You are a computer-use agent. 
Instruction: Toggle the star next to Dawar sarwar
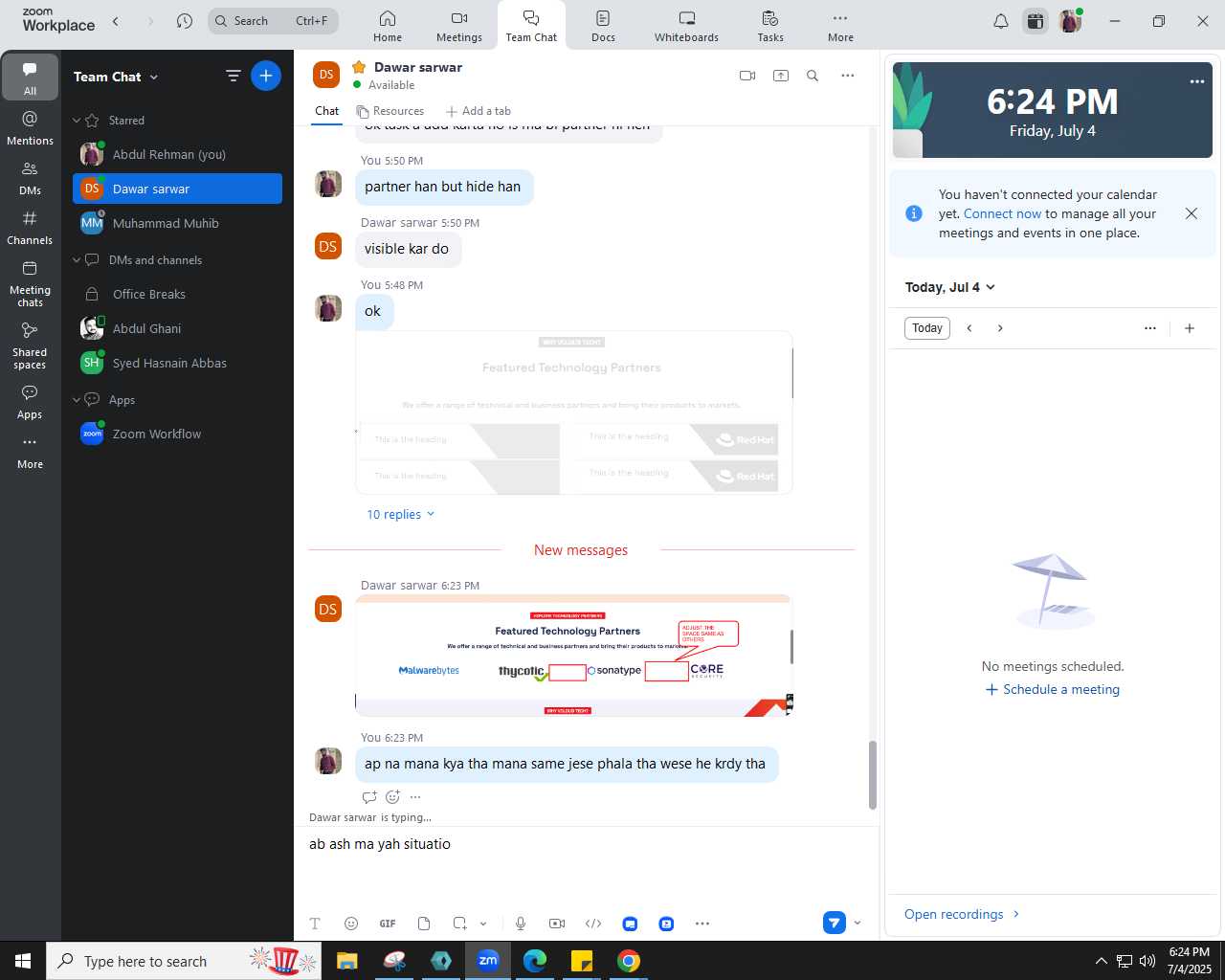coord(359,67)
